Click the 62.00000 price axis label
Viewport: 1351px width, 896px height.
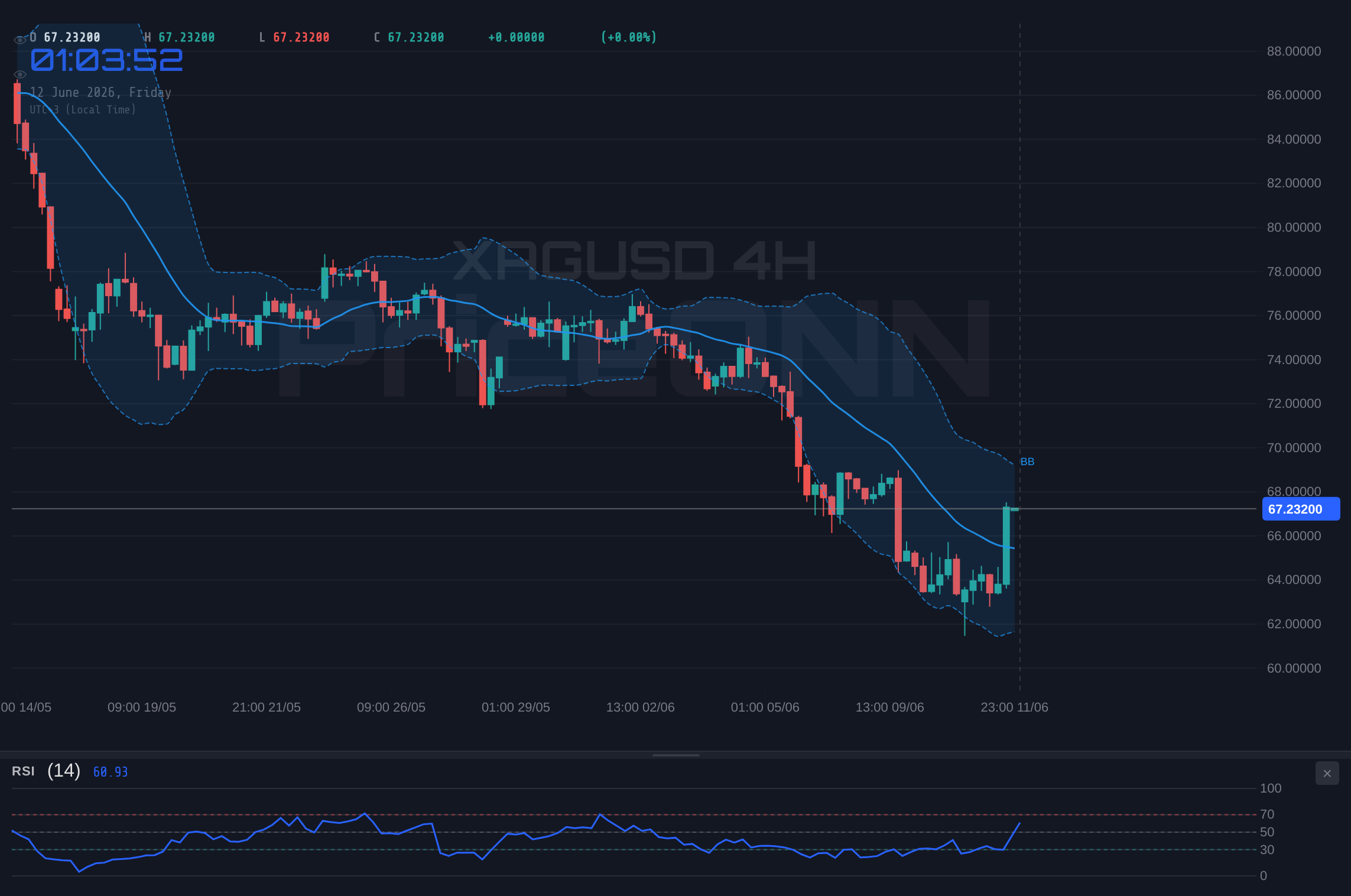[1294, 624]
